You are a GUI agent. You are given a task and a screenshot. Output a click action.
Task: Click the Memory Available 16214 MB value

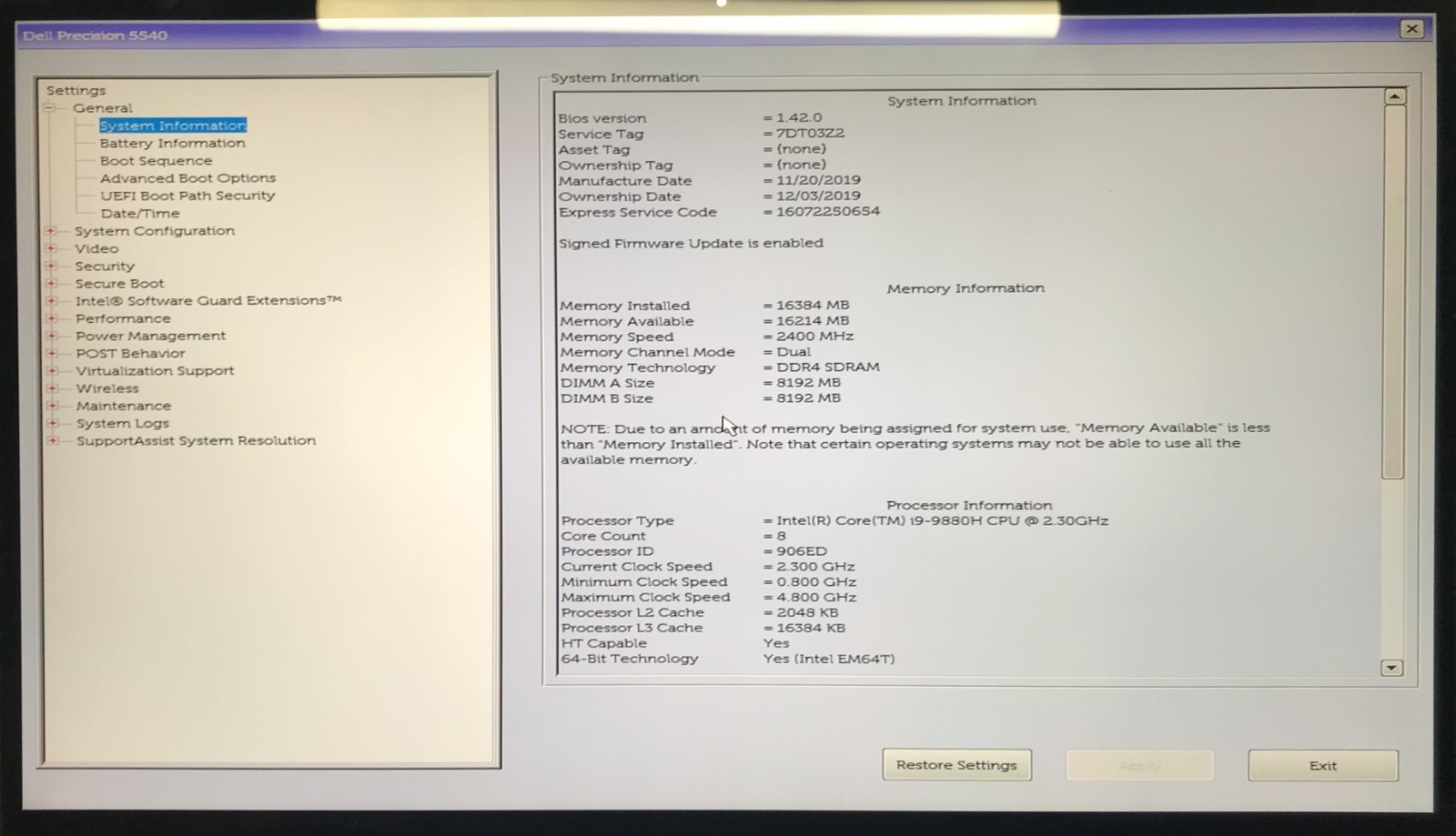point(812,320)
